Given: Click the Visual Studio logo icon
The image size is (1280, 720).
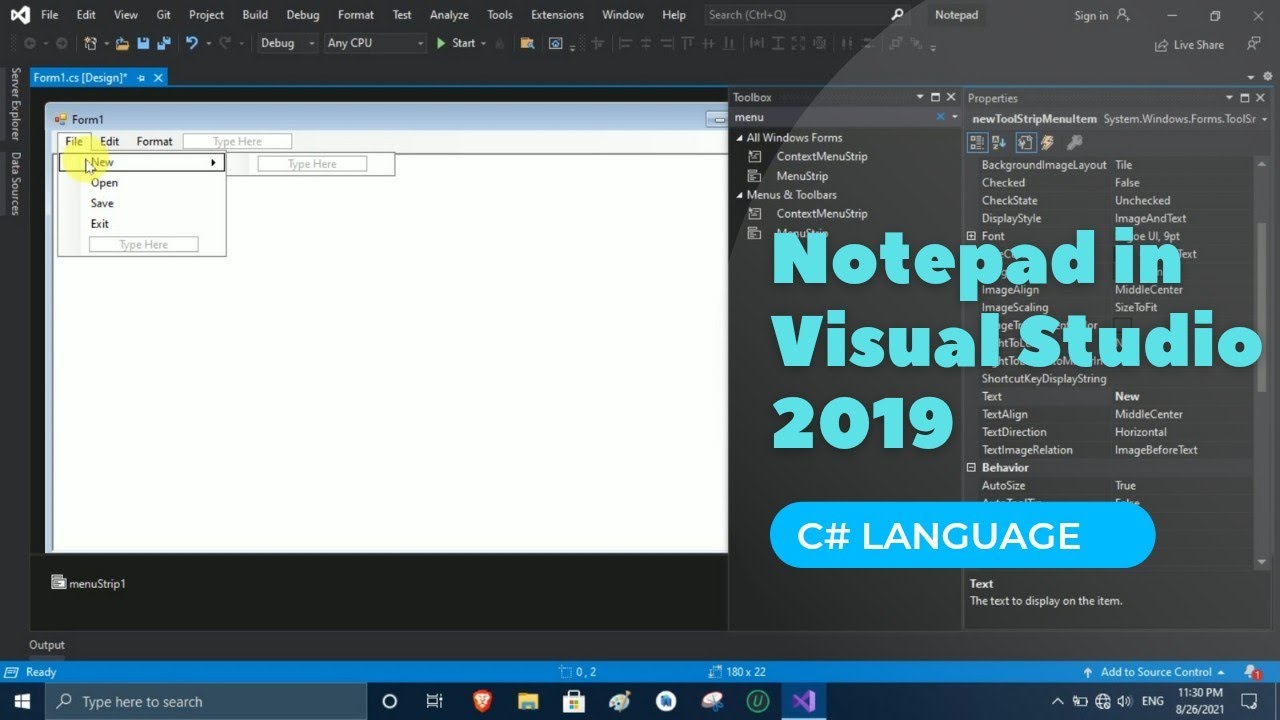Looking at the screenshot, I should [20, 15].
